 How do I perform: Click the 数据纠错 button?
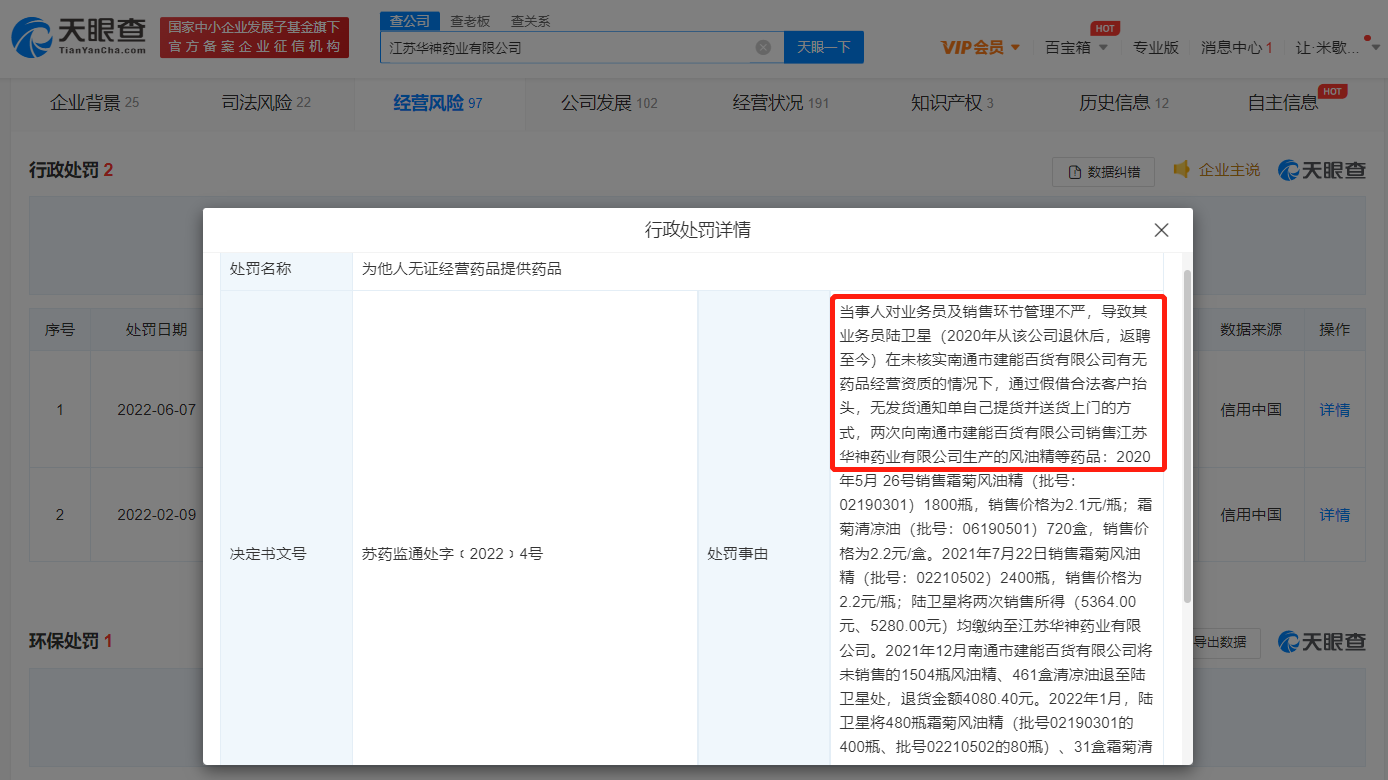tap(1103, 172)
